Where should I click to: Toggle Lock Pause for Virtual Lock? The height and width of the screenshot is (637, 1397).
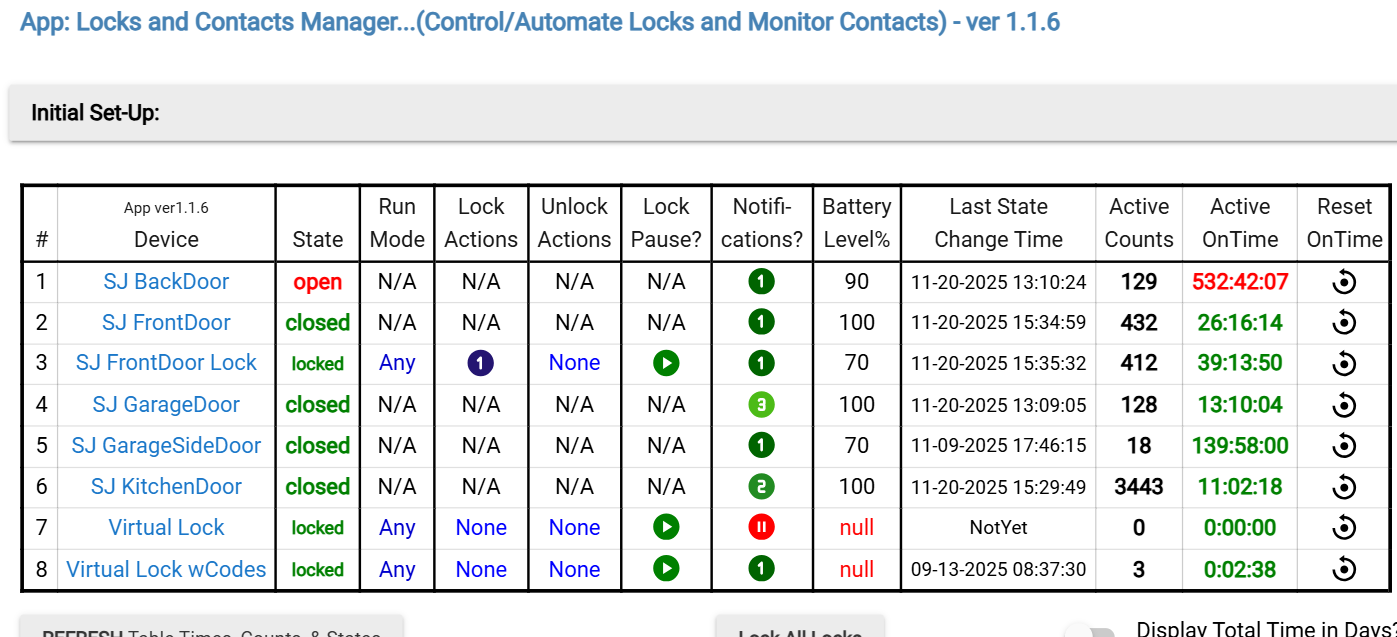(666, 528)
